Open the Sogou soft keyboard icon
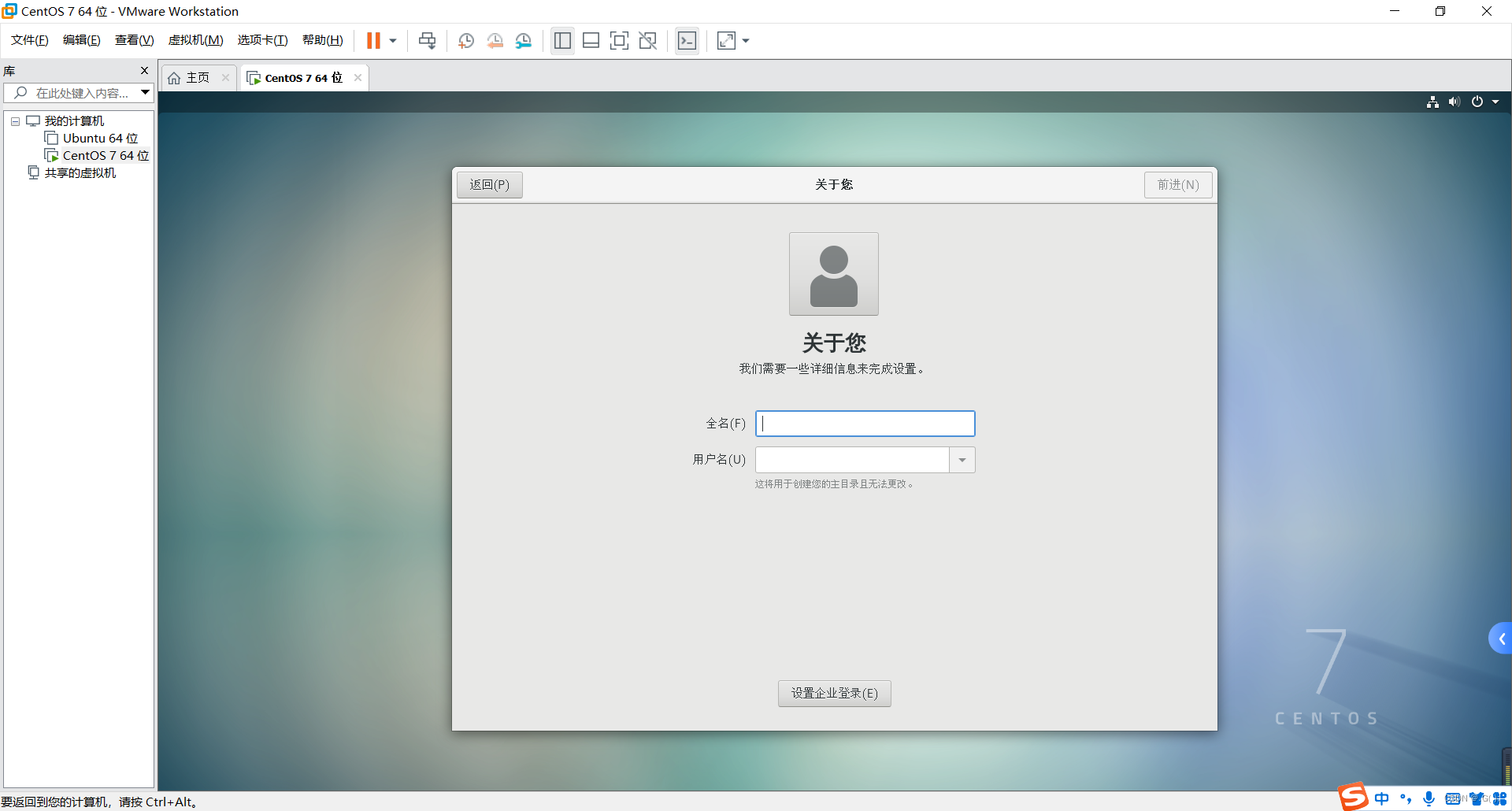Screen dimensions: 1512x811 tap(1453, 798)
